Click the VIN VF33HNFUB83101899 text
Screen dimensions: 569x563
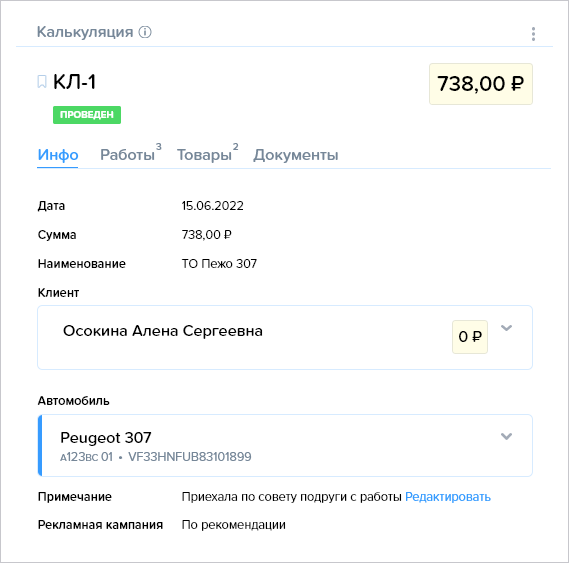point(190,457)
